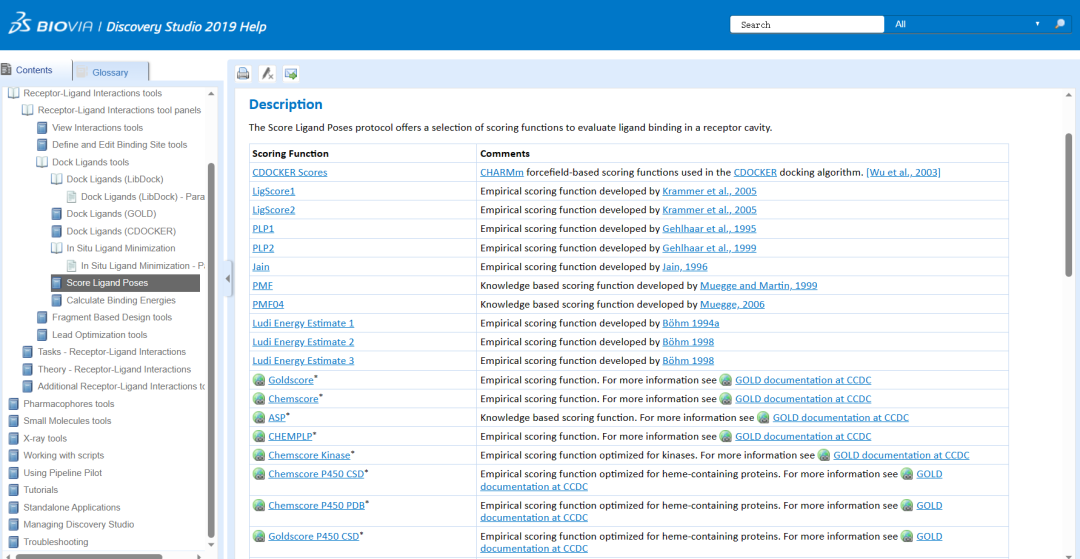
Task: Open the Jain, 1996 reference link
Action: pyautogui.click(x=685, y=266)
